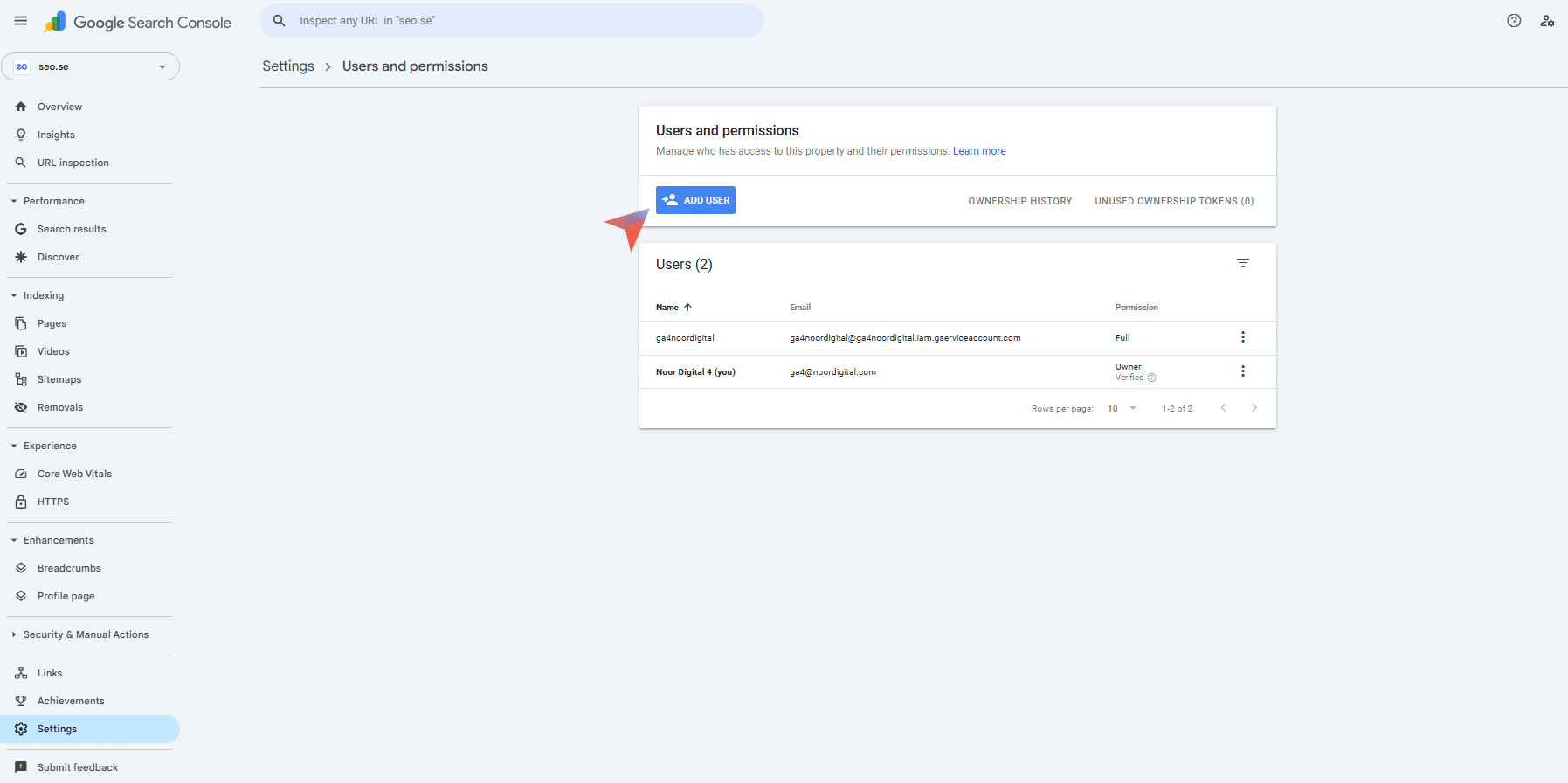The image size is (1568, 783).
Task: Open more options for ga4noordigital user
Action: point(1243,337)
